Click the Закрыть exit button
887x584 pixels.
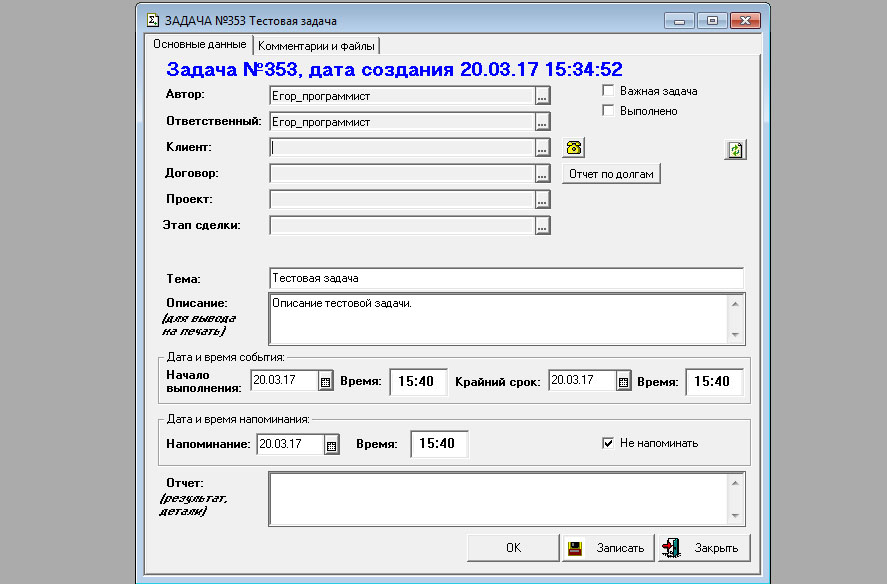tap(703, 548)
